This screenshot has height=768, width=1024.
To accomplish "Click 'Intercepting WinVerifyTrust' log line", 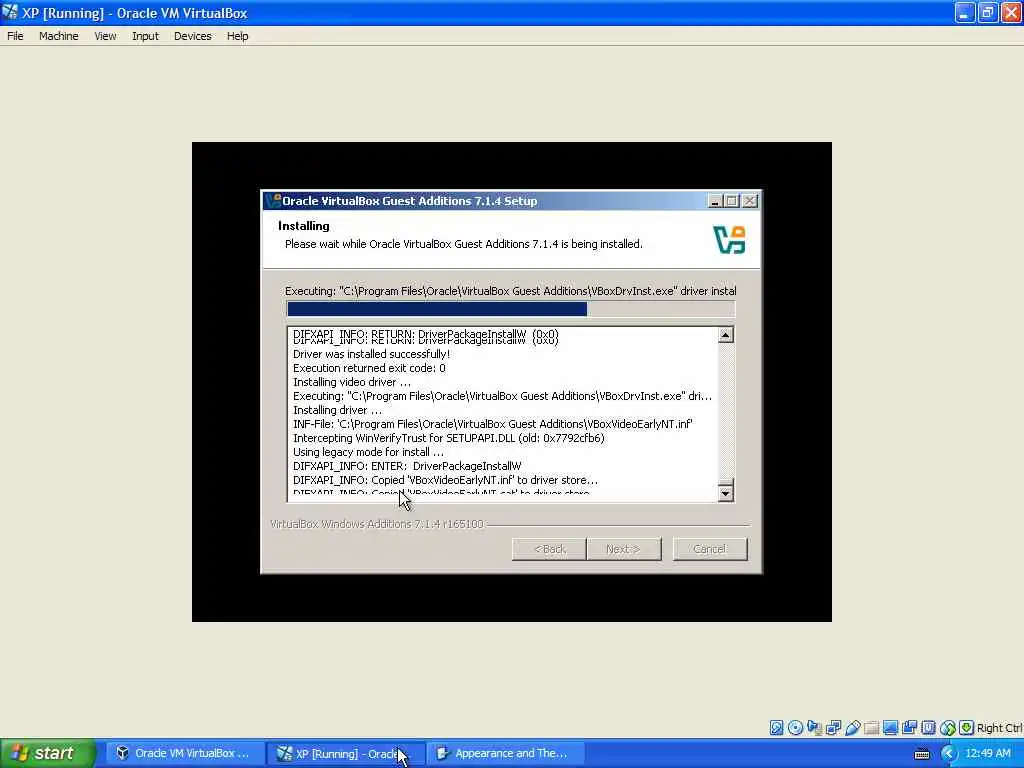I will (x=449, y=438).
